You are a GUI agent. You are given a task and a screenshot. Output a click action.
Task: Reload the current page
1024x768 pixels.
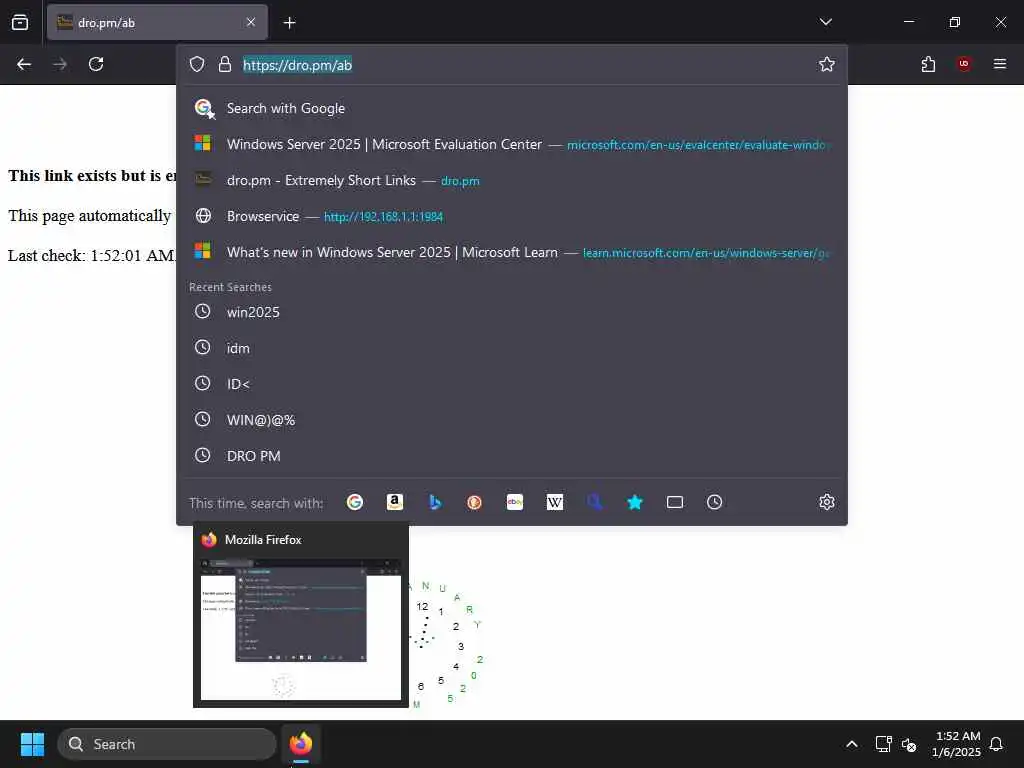tap(96, 64)
